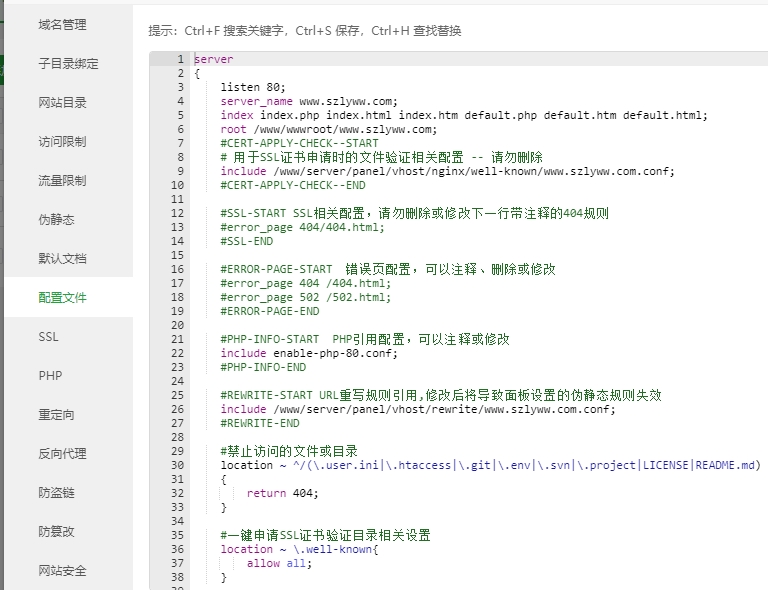
Task: Go to 网站安全 tab
Action: (x=63, y=571)
